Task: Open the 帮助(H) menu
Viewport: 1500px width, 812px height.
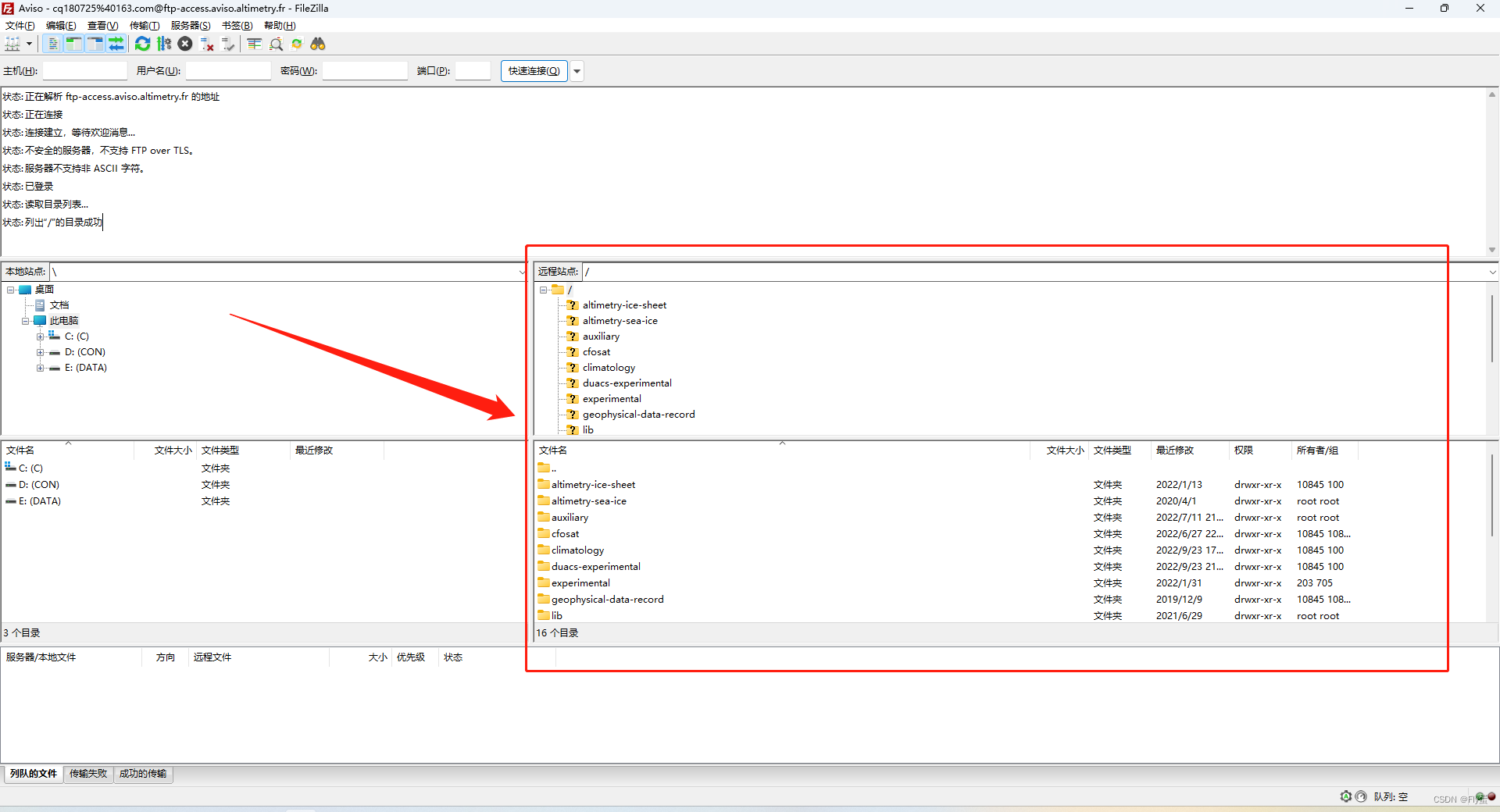Action: pos(280,26)
